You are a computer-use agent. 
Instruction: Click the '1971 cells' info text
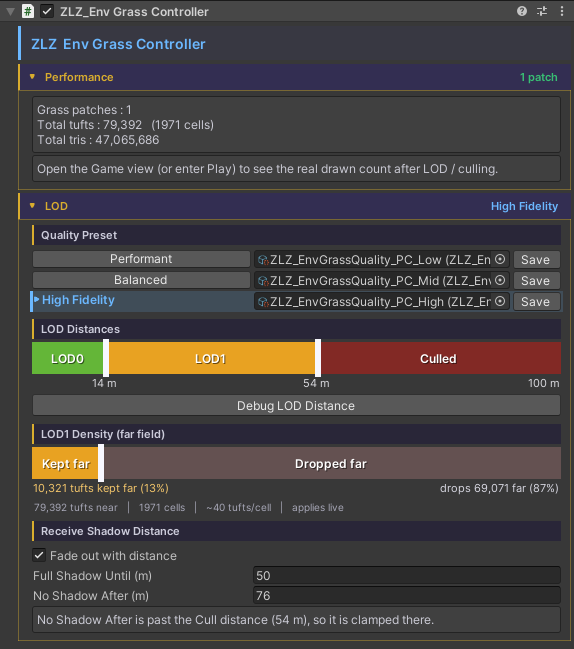pos(162,507)
